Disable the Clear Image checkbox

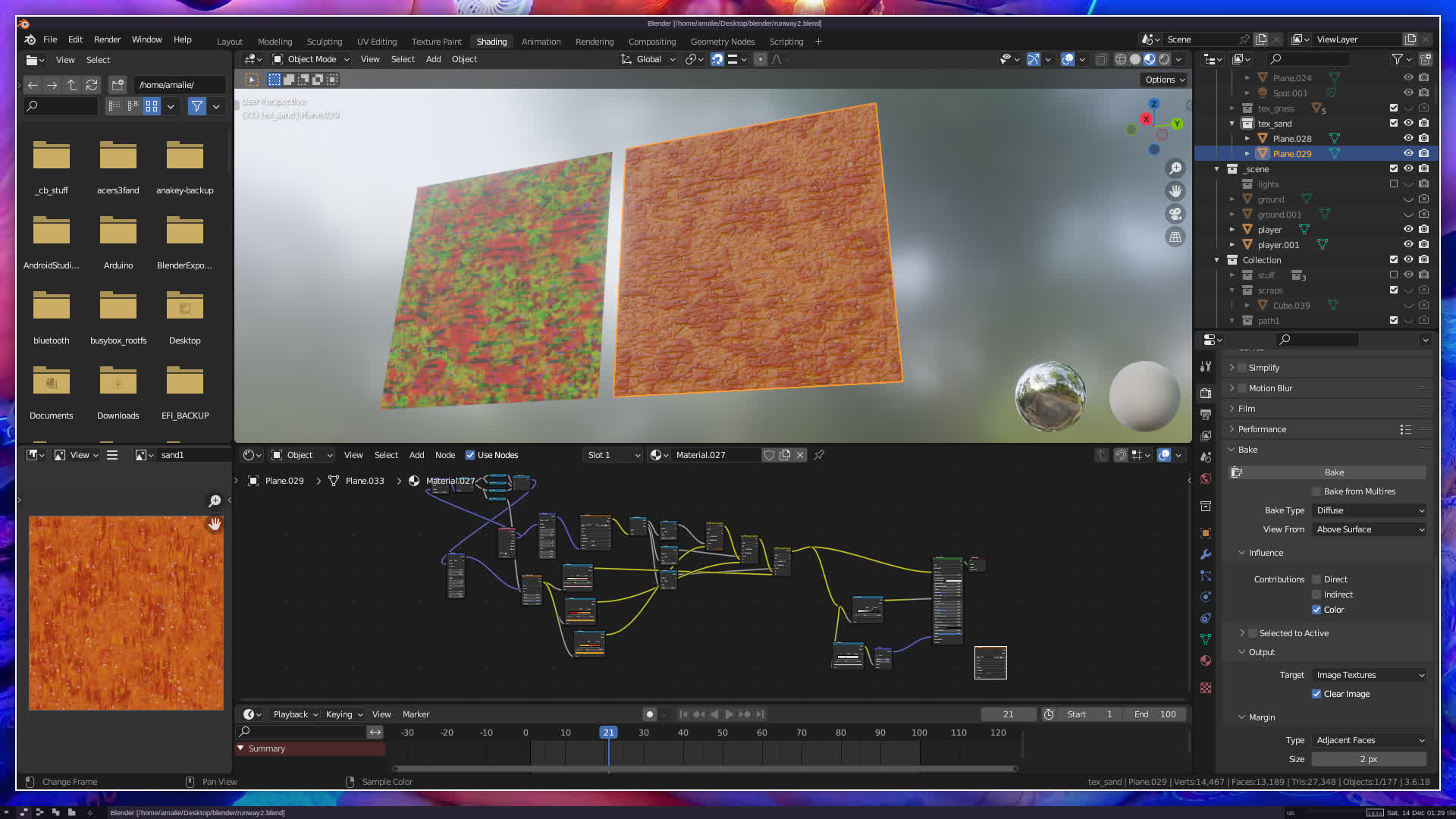pos(1316,694)
